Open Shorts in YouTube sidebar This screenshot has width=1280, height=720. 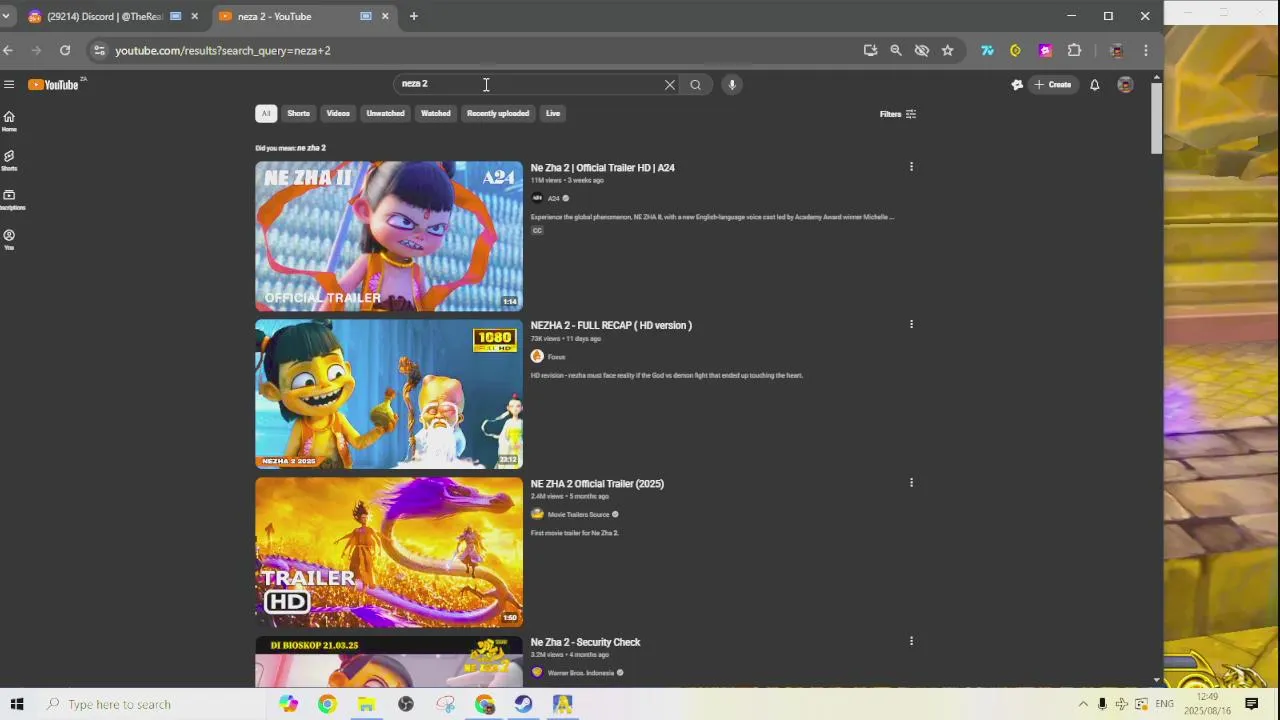click(x=9, y=160)
